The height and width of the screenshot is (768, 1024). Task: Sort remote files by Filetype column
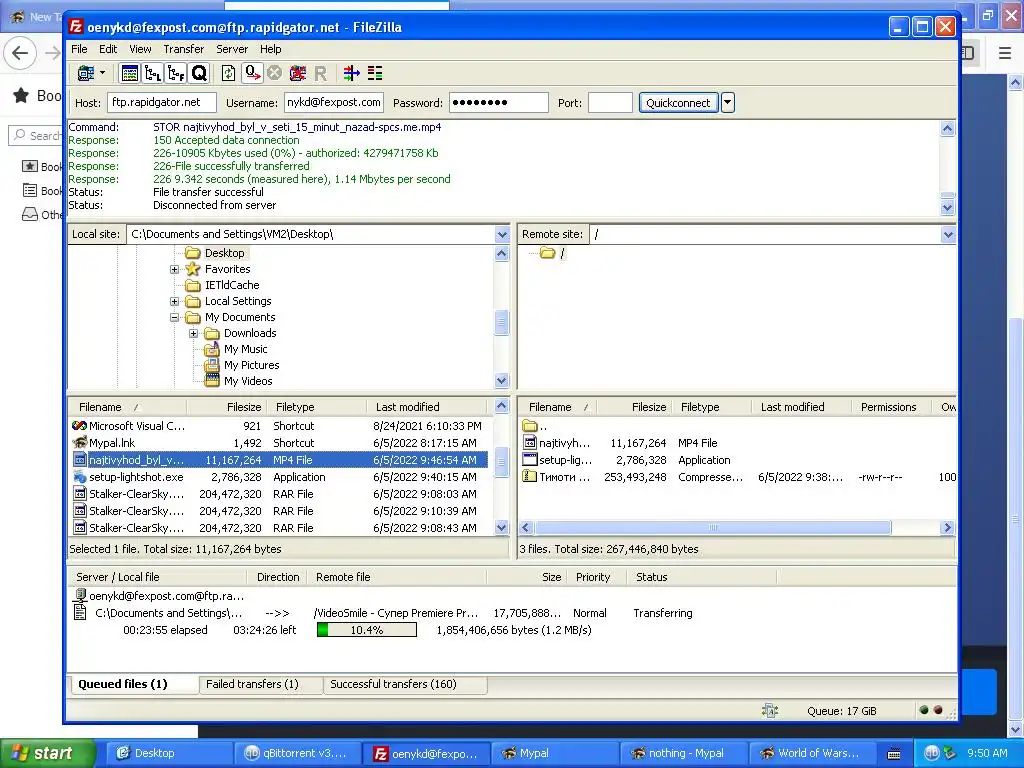(x=712, y=407)
